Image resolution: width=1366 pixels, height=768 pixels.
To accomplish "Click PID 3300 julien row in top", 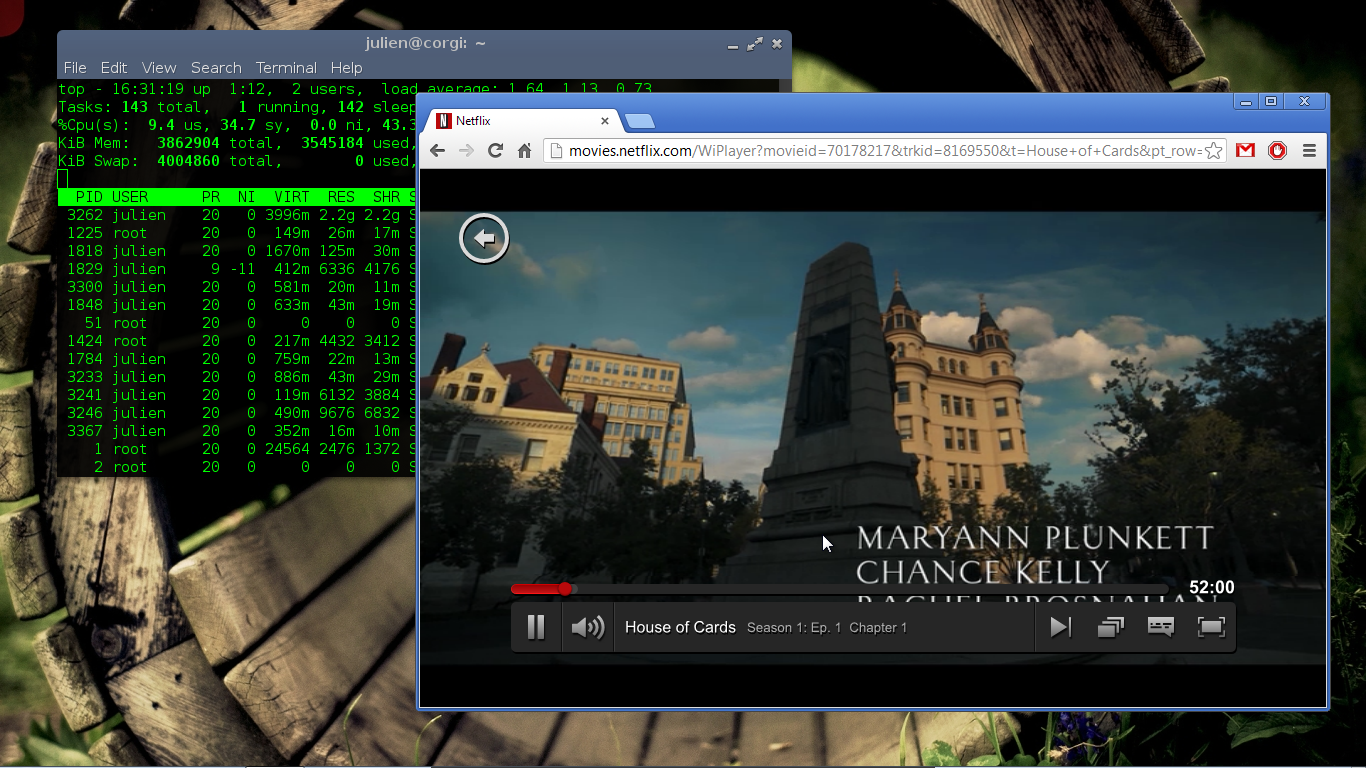I will coord(237,287).
